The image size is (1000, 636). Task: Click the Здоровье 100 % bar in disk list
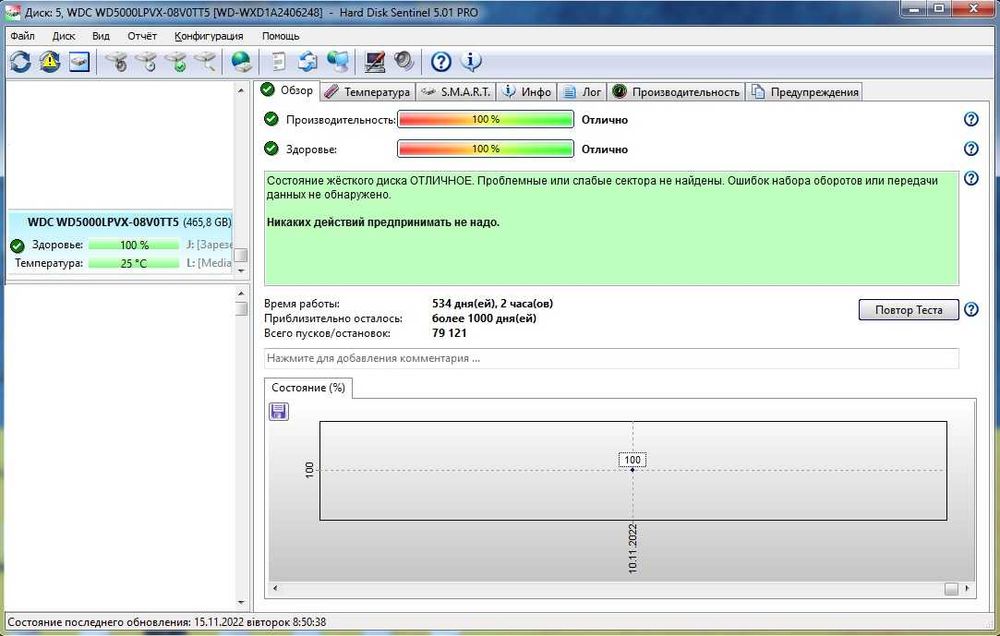point(134,245)
